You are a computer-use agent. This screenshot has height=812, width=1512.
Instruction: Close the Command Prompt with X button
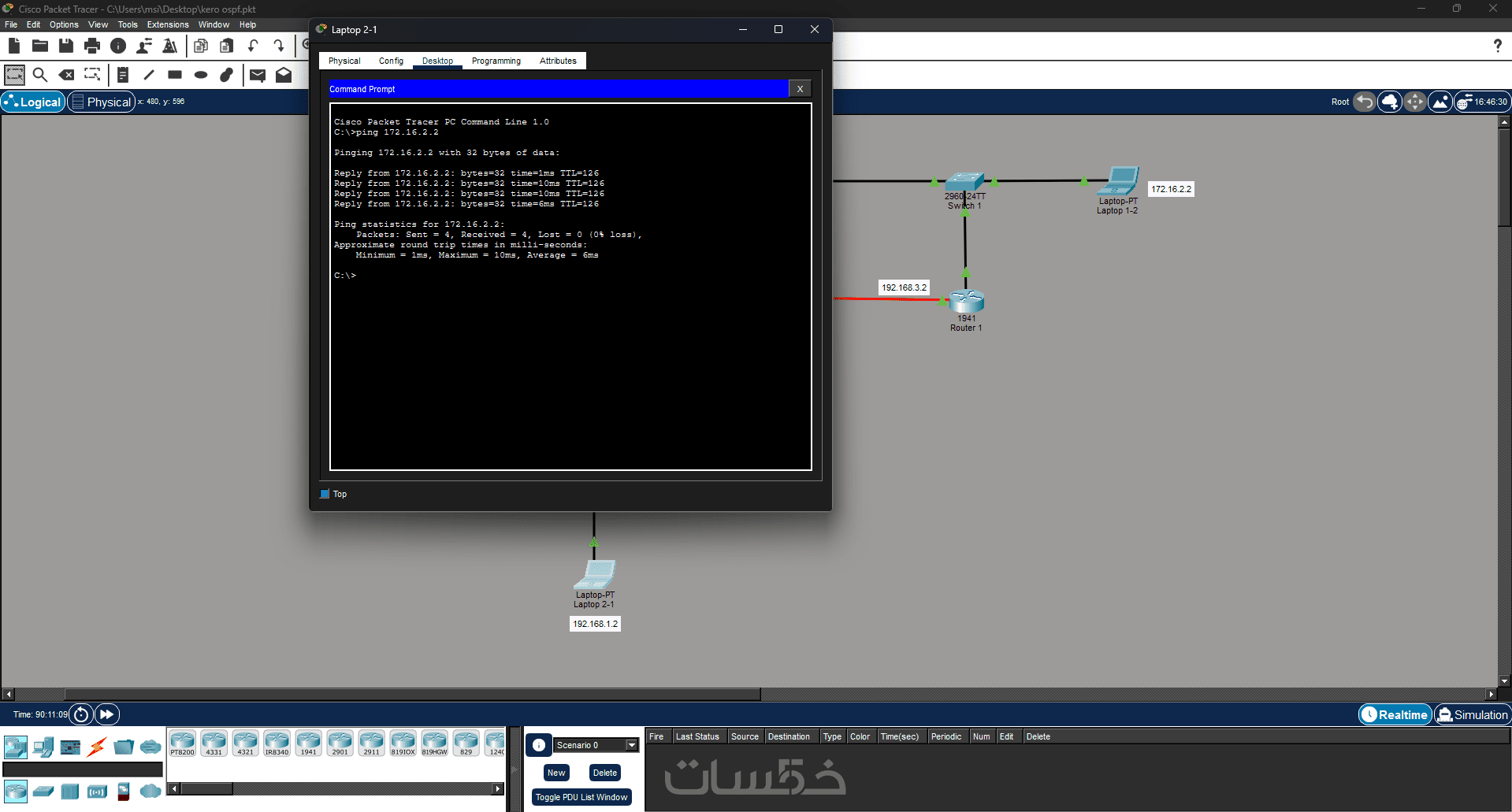click(800, 89)
